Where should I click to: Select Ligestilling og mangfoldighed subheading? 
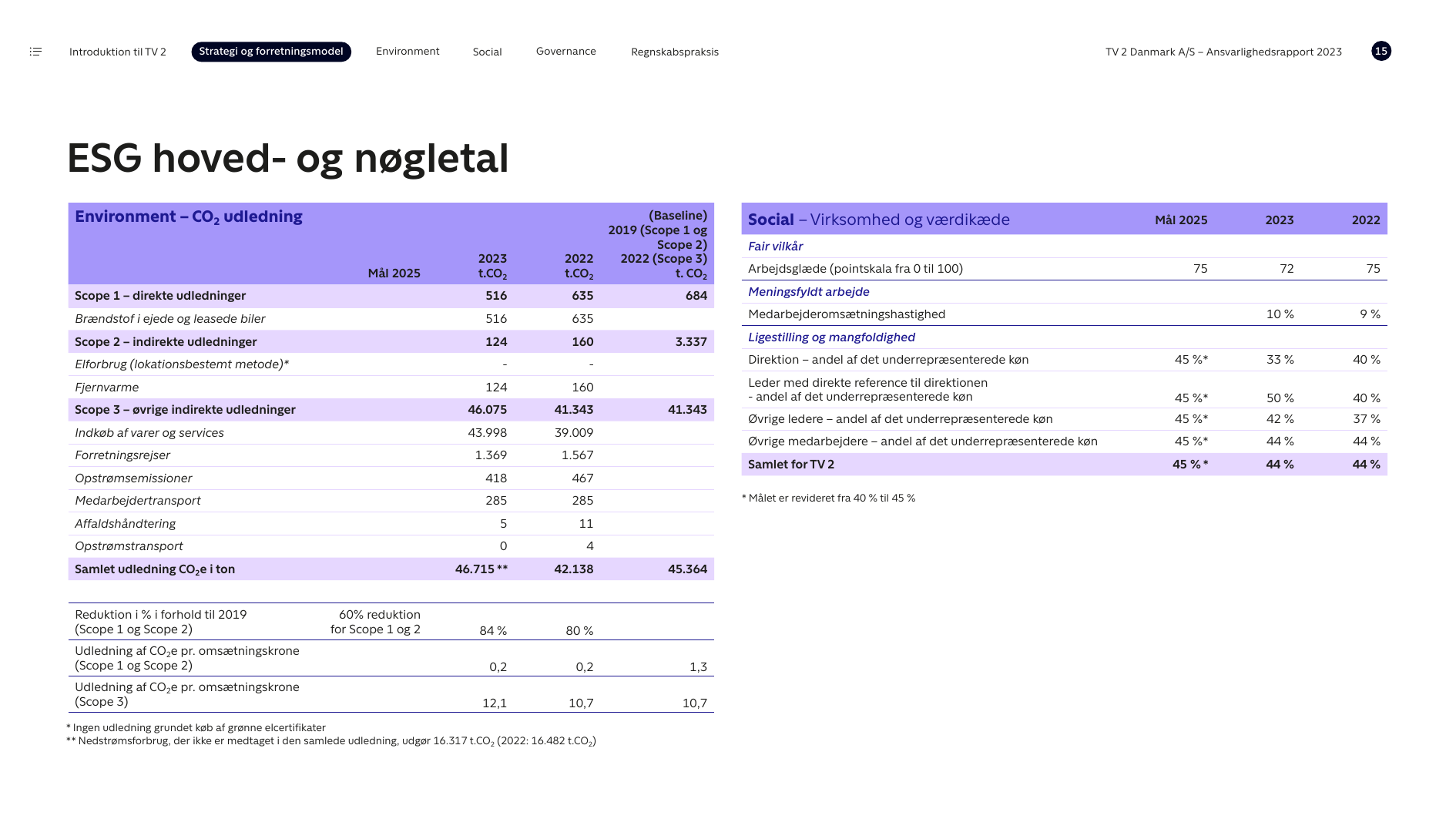pyautogui.click(x=831, y=337)
